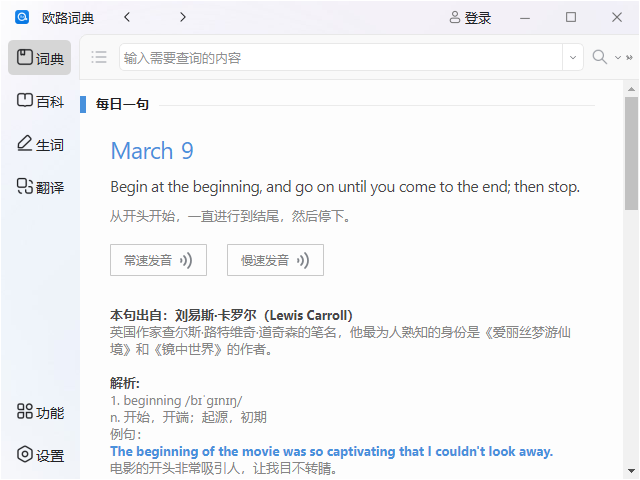Screen dimensions: 640x480
Task: Click the vertical scrollbar thumb
Action: (631, 152)
